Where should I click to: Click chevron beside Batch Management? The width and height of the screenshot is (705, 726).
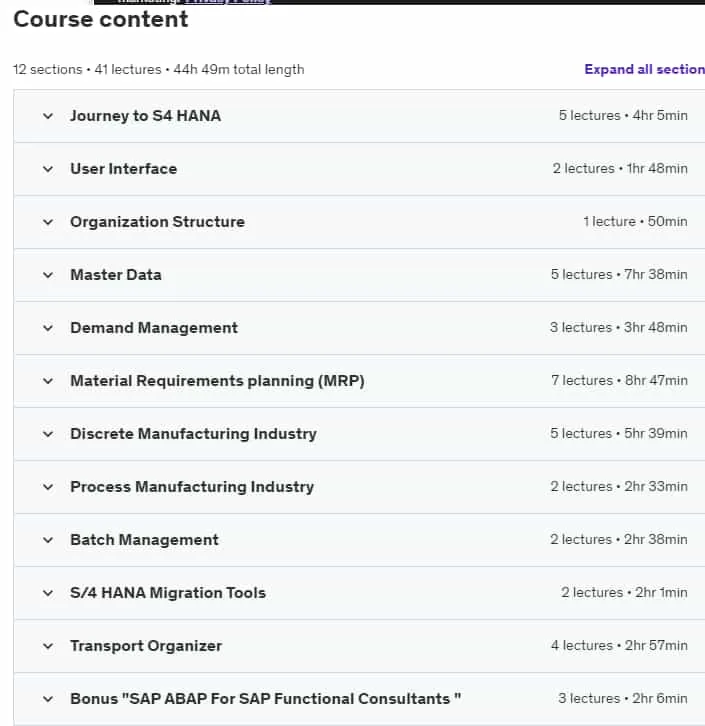click(x=48, y=540)
